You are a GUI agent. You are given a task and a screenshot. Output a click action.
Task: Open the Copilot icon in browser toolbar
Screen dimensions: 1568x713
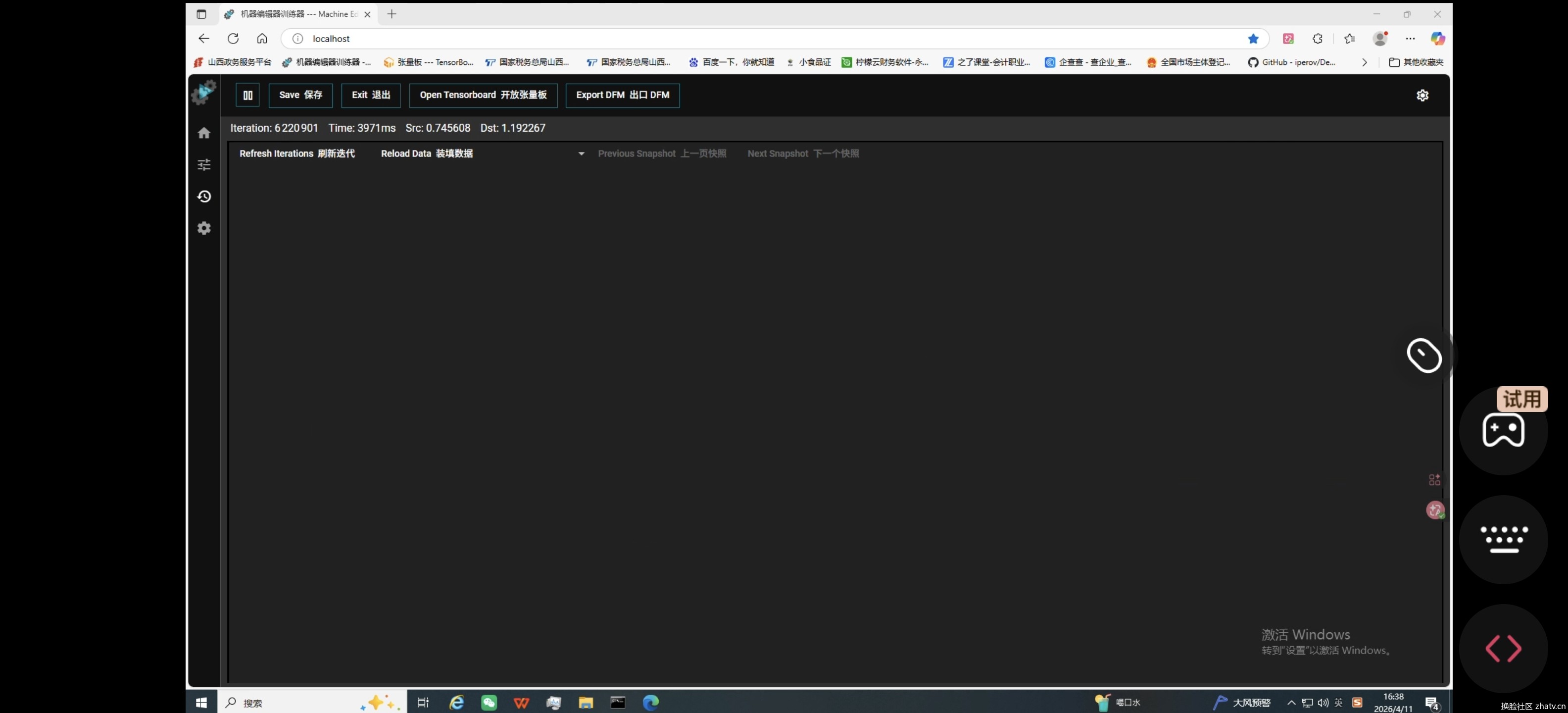[x=1438, y=38]
